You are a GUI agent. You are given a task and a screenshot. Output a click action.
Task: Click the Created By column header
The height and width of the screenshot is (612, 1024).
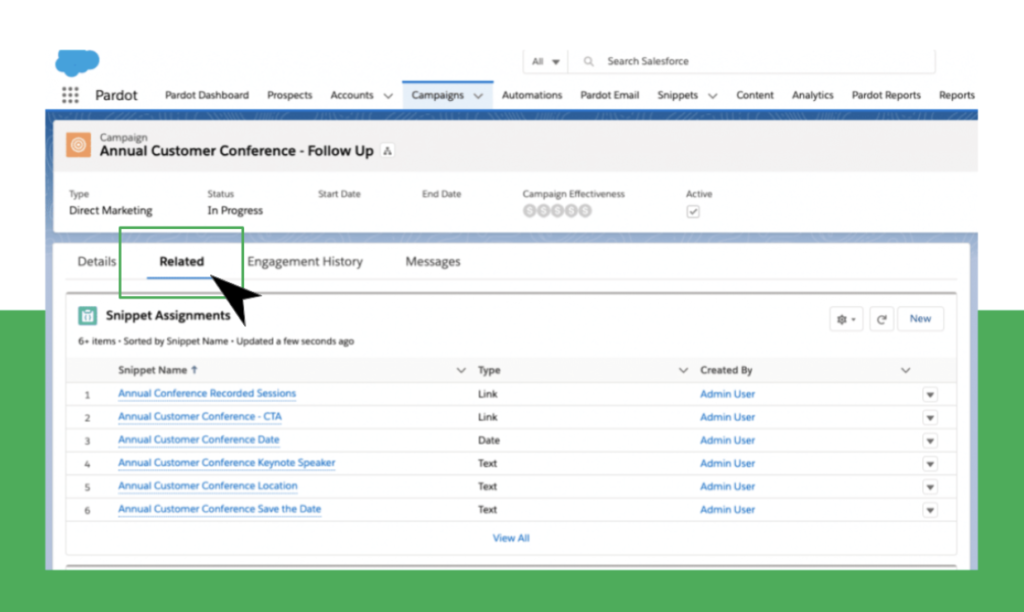click(726, 370)
